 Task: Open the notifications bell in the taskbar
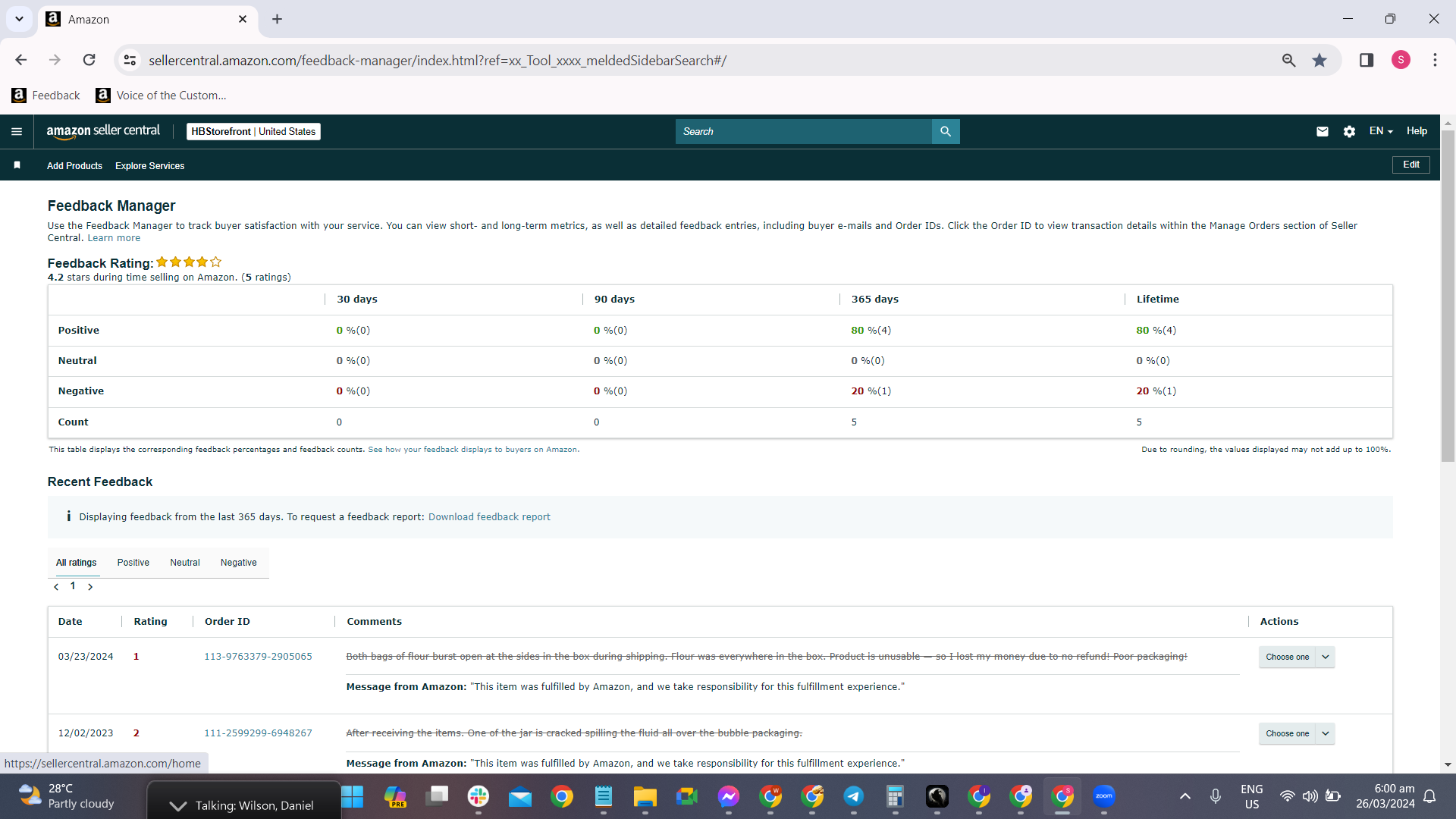point(1429,796)
